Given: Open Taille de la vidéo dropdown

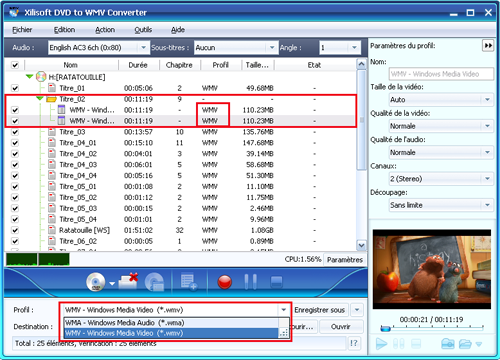Looking at the screenshot, I should pos(441,99).
